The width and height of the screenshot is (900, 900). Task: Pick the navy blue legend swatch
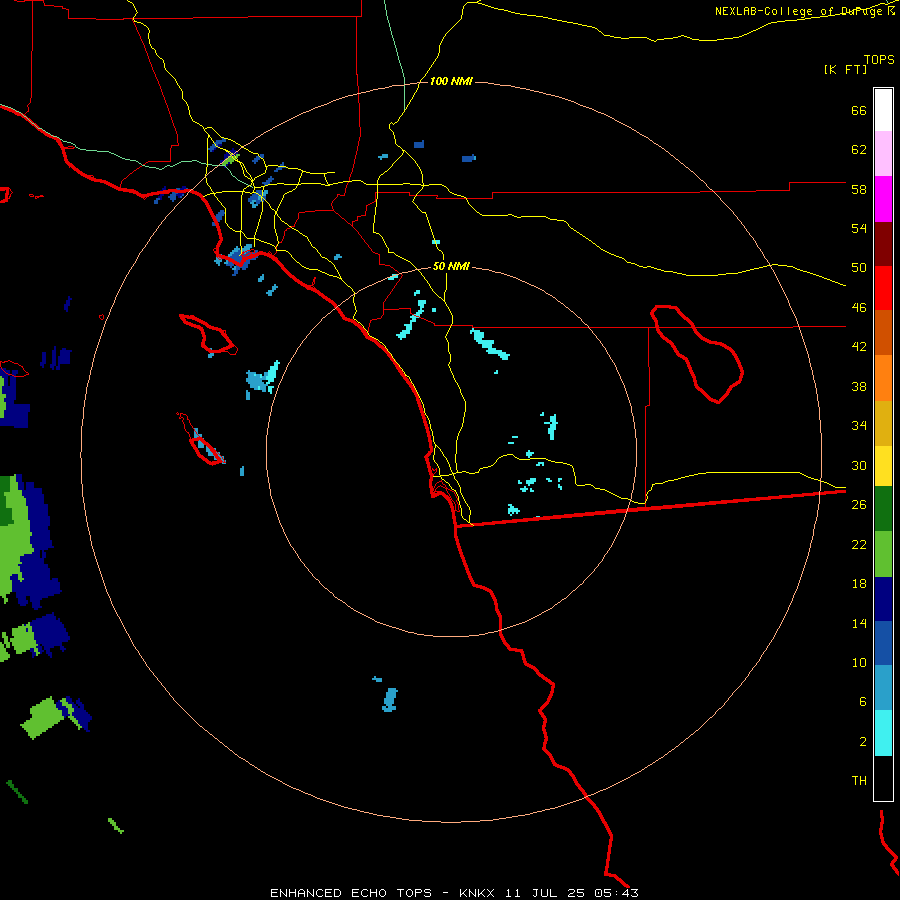click(883, 599)
